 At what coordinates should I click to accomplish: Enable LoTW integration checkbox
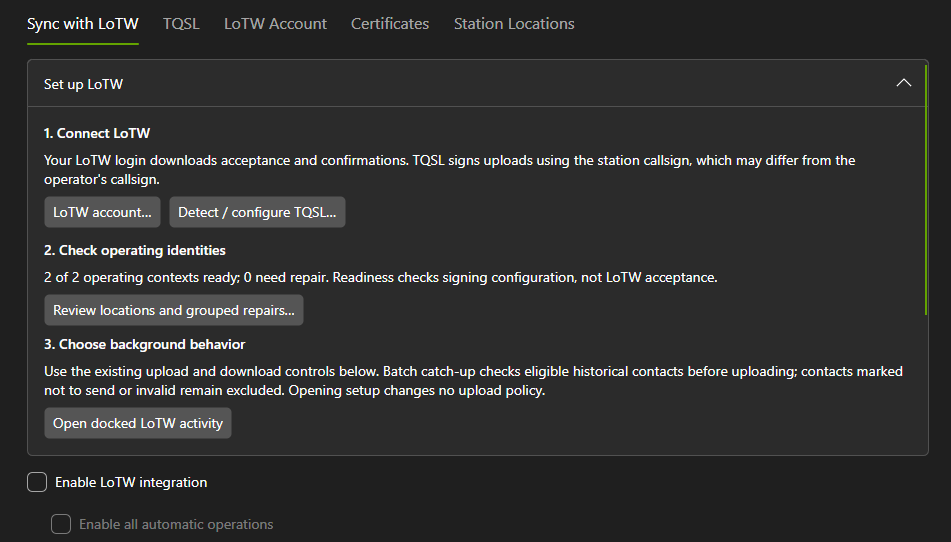point(37,482)
